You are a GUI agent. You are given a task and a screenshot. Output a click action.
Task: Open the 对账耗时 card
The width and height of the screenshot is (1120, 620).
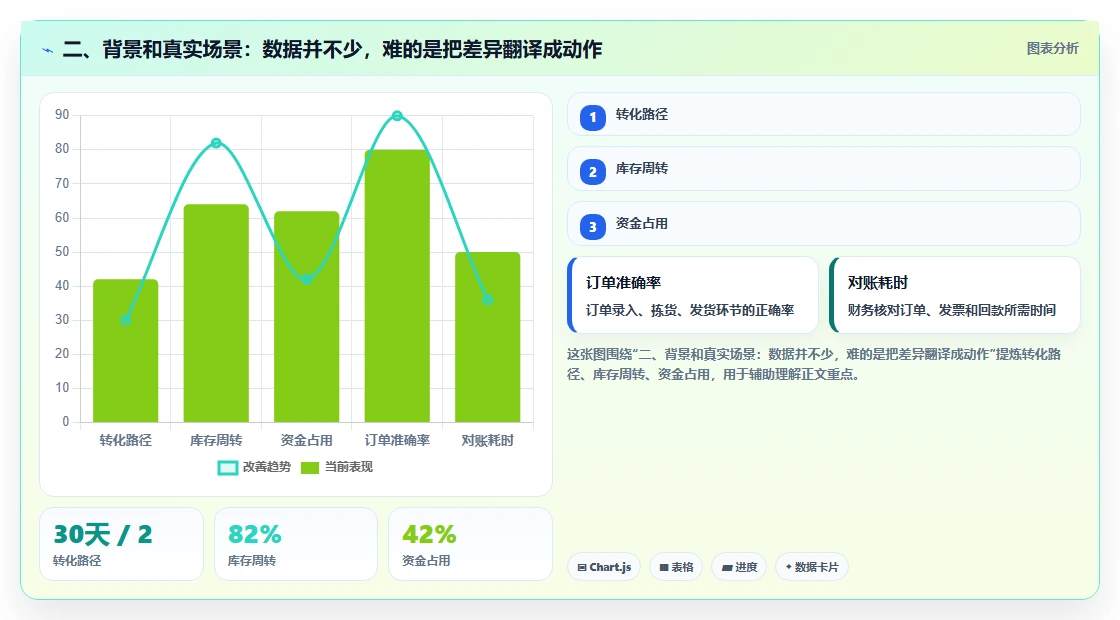click(955, 295)
